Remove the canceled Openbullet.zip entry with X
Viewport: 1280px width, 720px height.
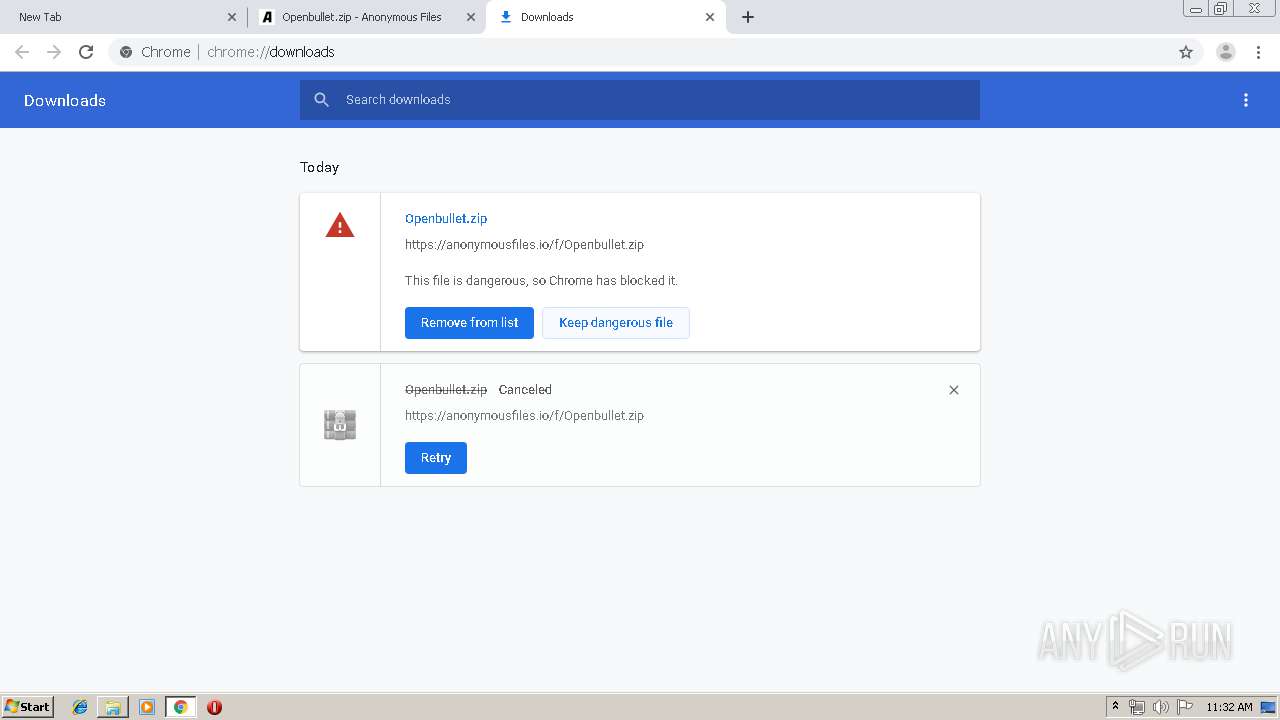tap(954, 390)
